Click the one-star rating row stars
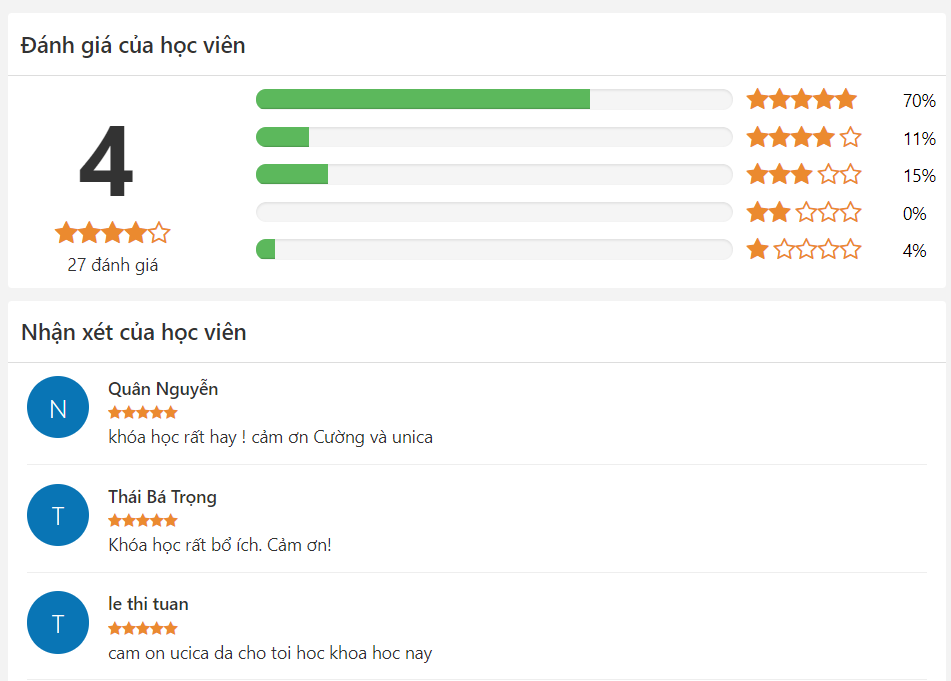This screenshot has height=681, width=951. [802, 249]
